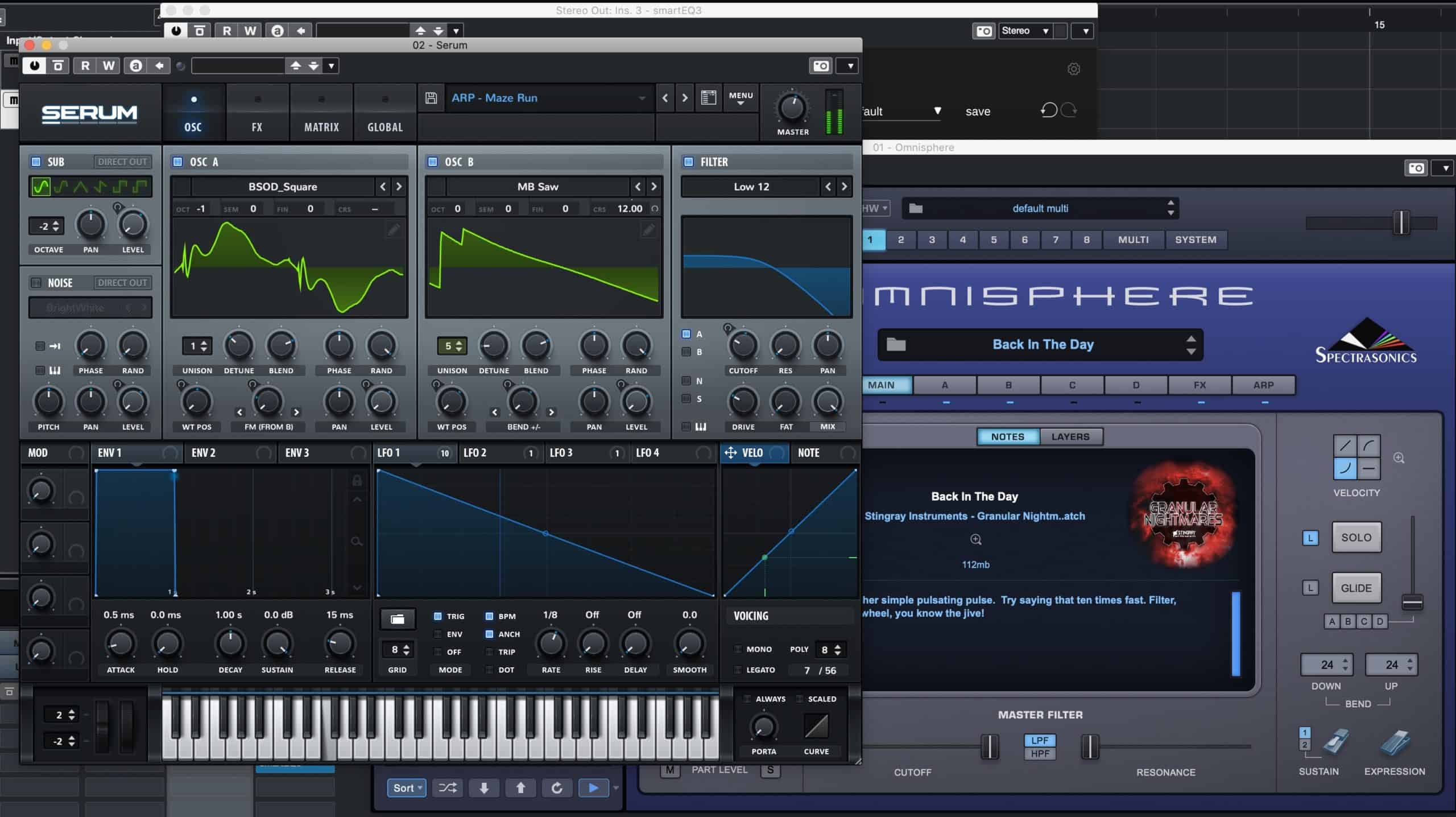Open OSC B wavetable editor pencil

(648, 229)
